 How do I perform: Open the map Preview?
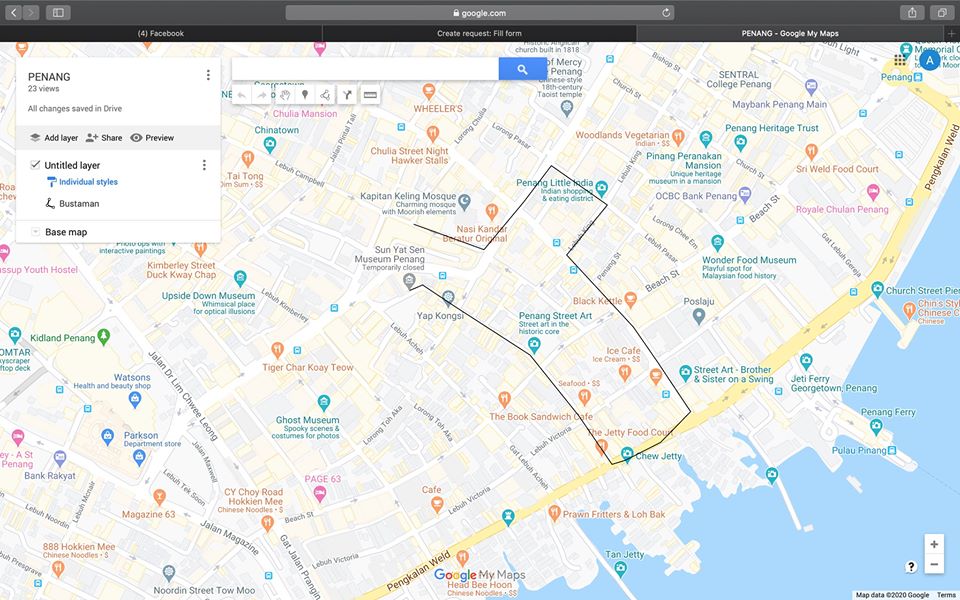tap(152, 138)
